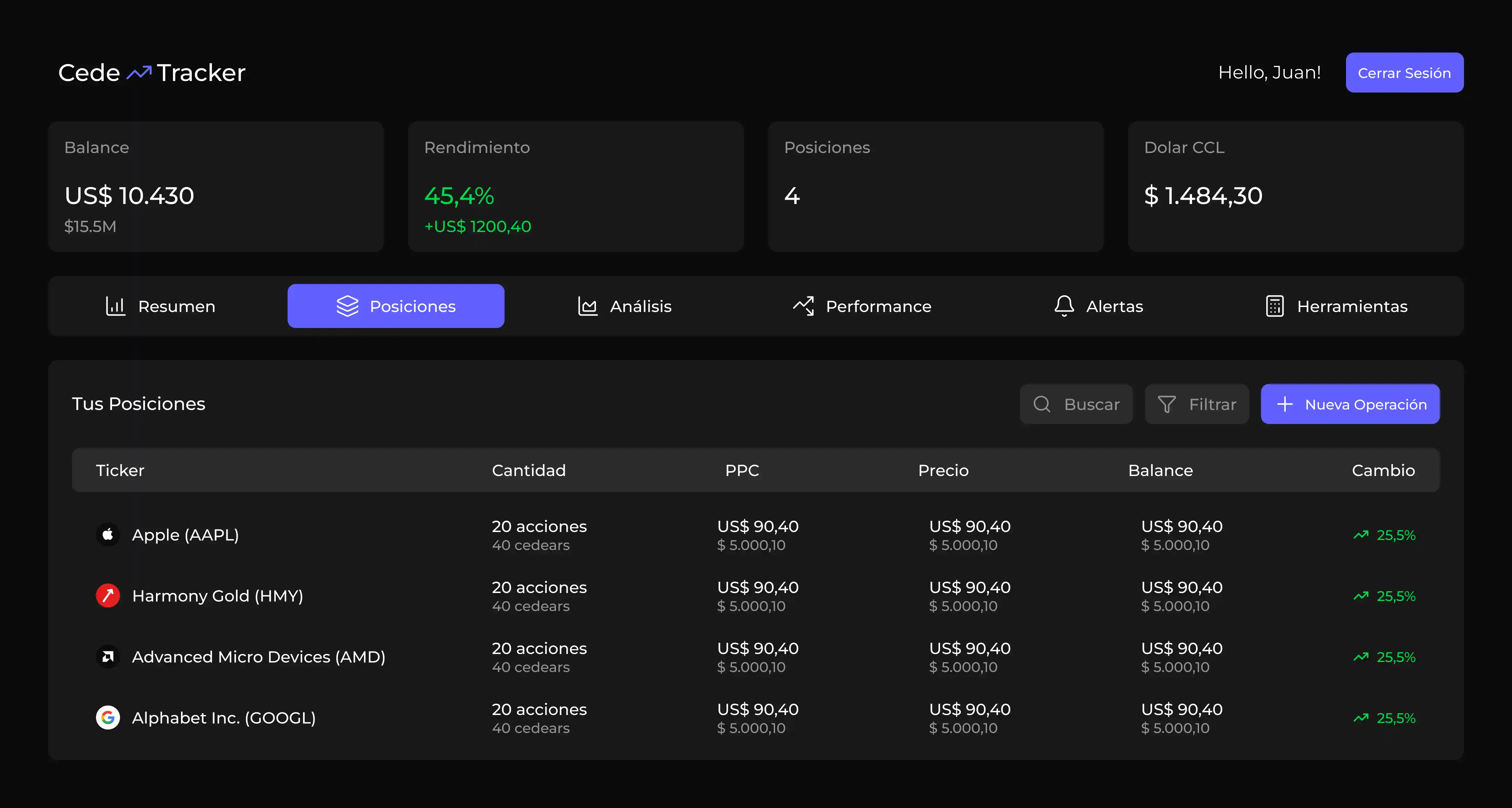Open the Dolar CCL card
The image size is (1512, 808).
click(x=1295, y=187)
